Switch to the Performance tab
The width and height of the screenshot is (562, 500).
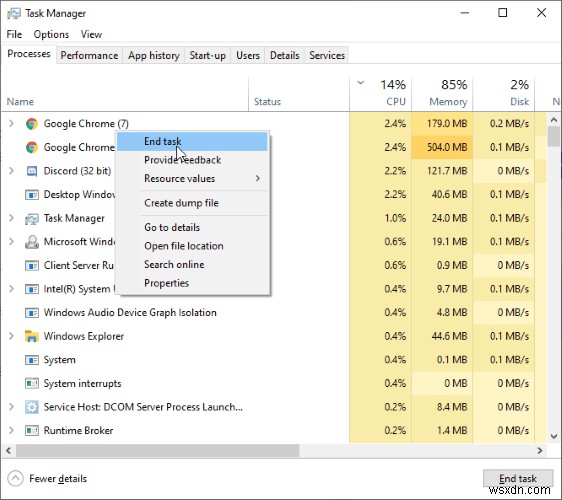coord(89,56)
